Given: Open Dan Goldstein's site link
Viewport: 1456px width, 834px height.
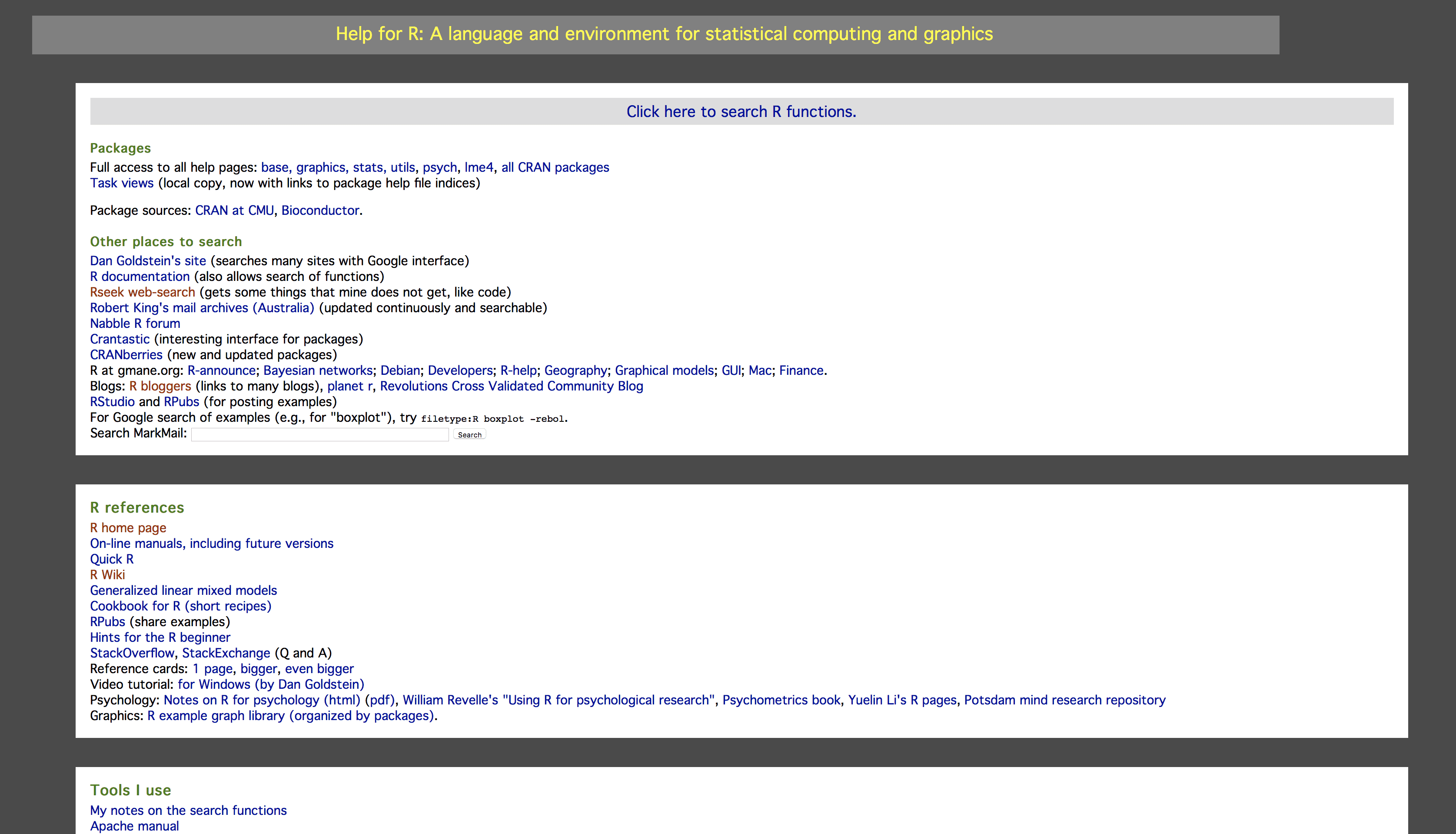Looking at the screenshot, I should pos(148,260).
